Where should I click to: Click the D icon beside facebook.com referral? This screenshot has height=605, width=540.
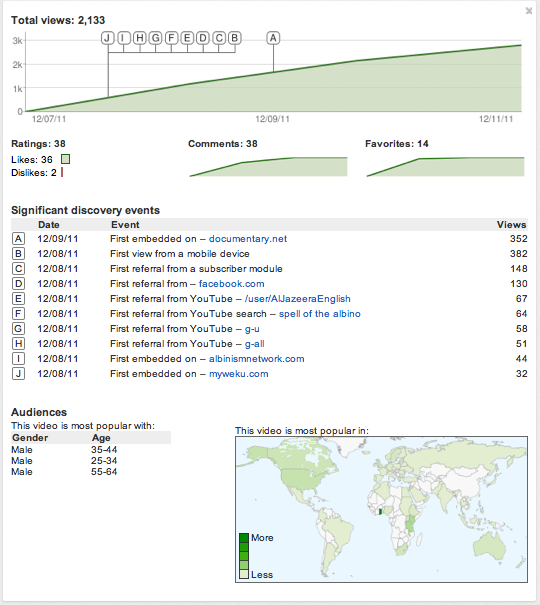tap(18, 284)
